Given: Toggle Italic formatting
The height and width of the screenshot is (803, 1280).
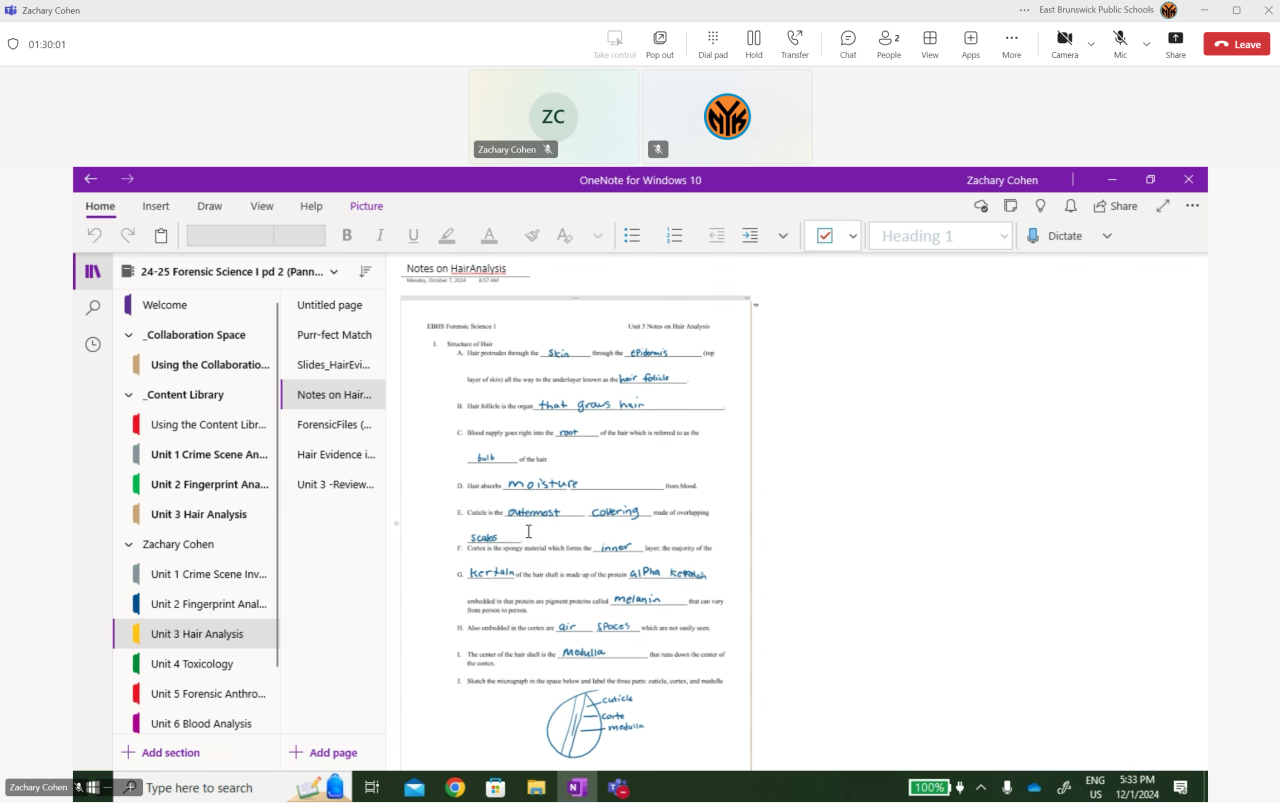Looking at the screenshot, I should coord(380,236).
